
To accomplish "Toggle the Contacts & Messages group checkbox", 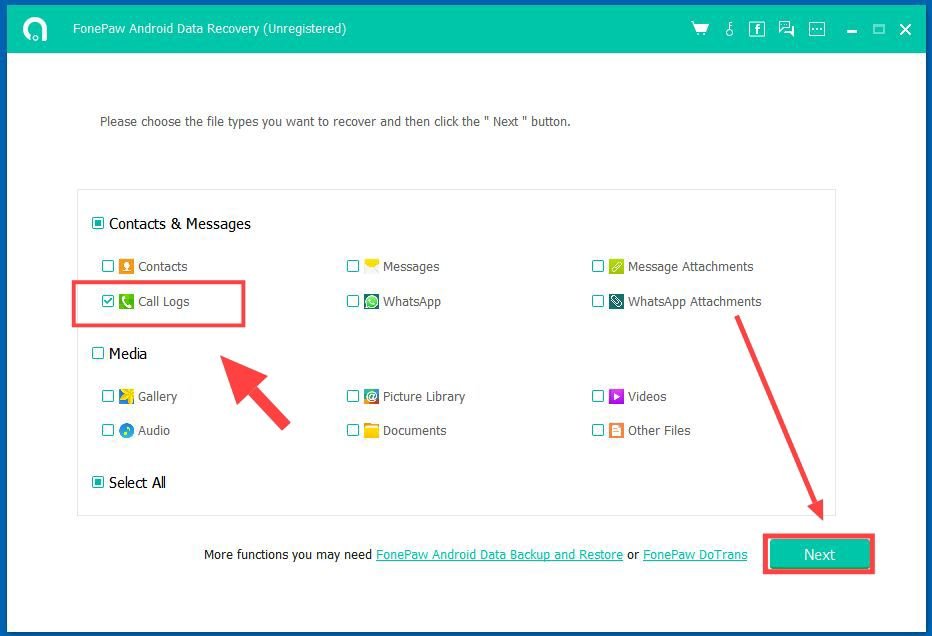I will tap(98, 223).
